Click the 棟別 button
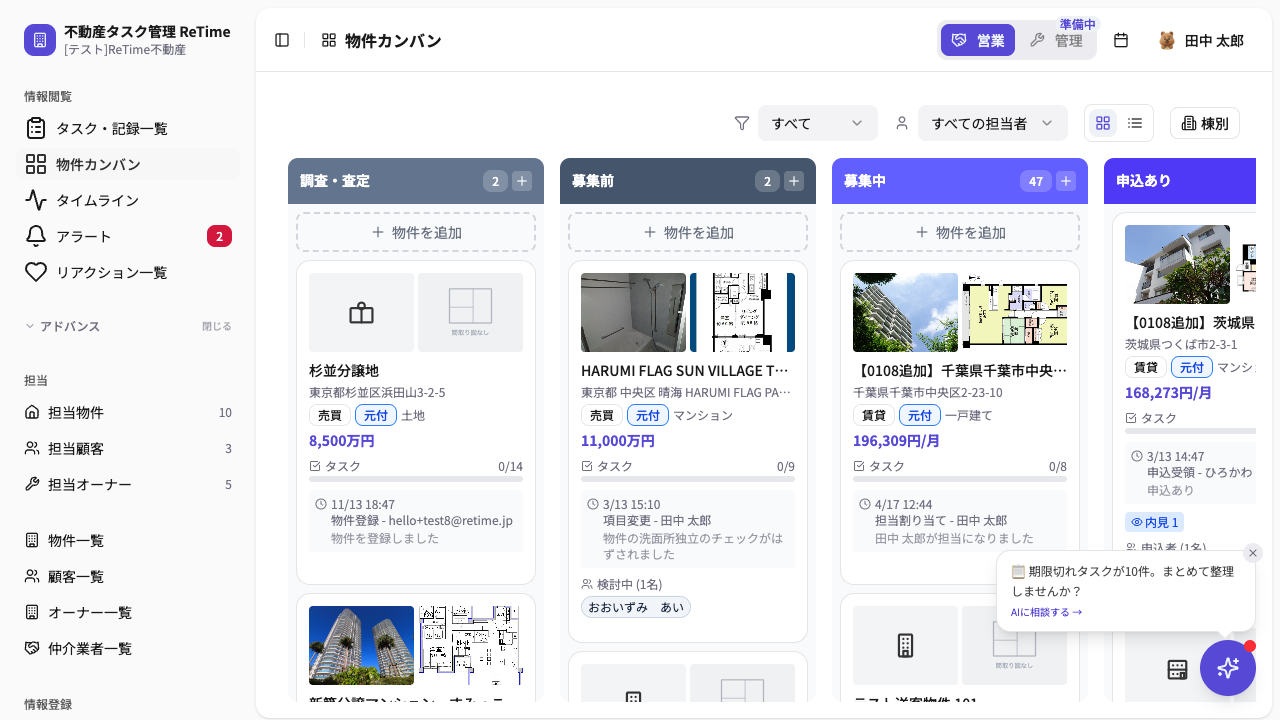This screenshot has height=720, width=1280. pyautogui.click(x=1205, y=123)
